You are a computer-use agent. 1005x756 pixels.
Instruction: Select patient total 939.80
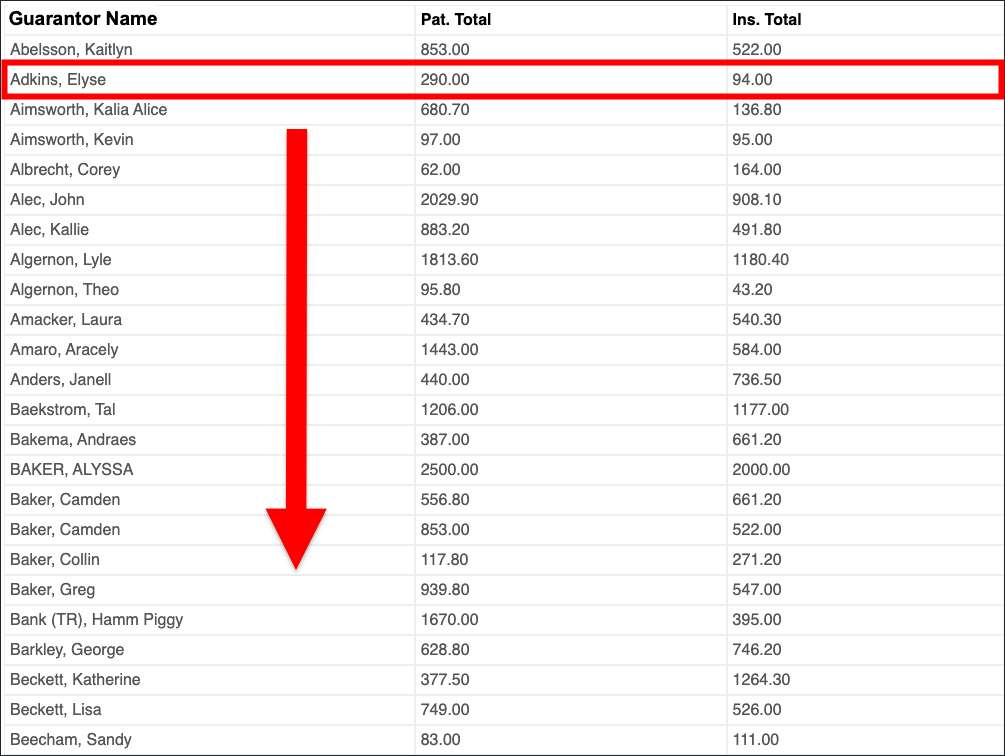coord(445,589)
